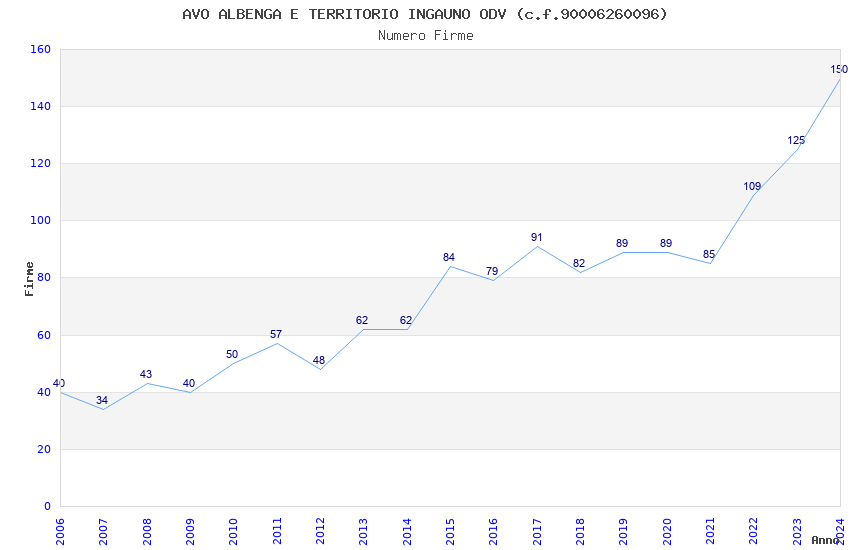Choose the 2017 year label
This screenshot has height=550, width=850.
(x=537, y=532)
